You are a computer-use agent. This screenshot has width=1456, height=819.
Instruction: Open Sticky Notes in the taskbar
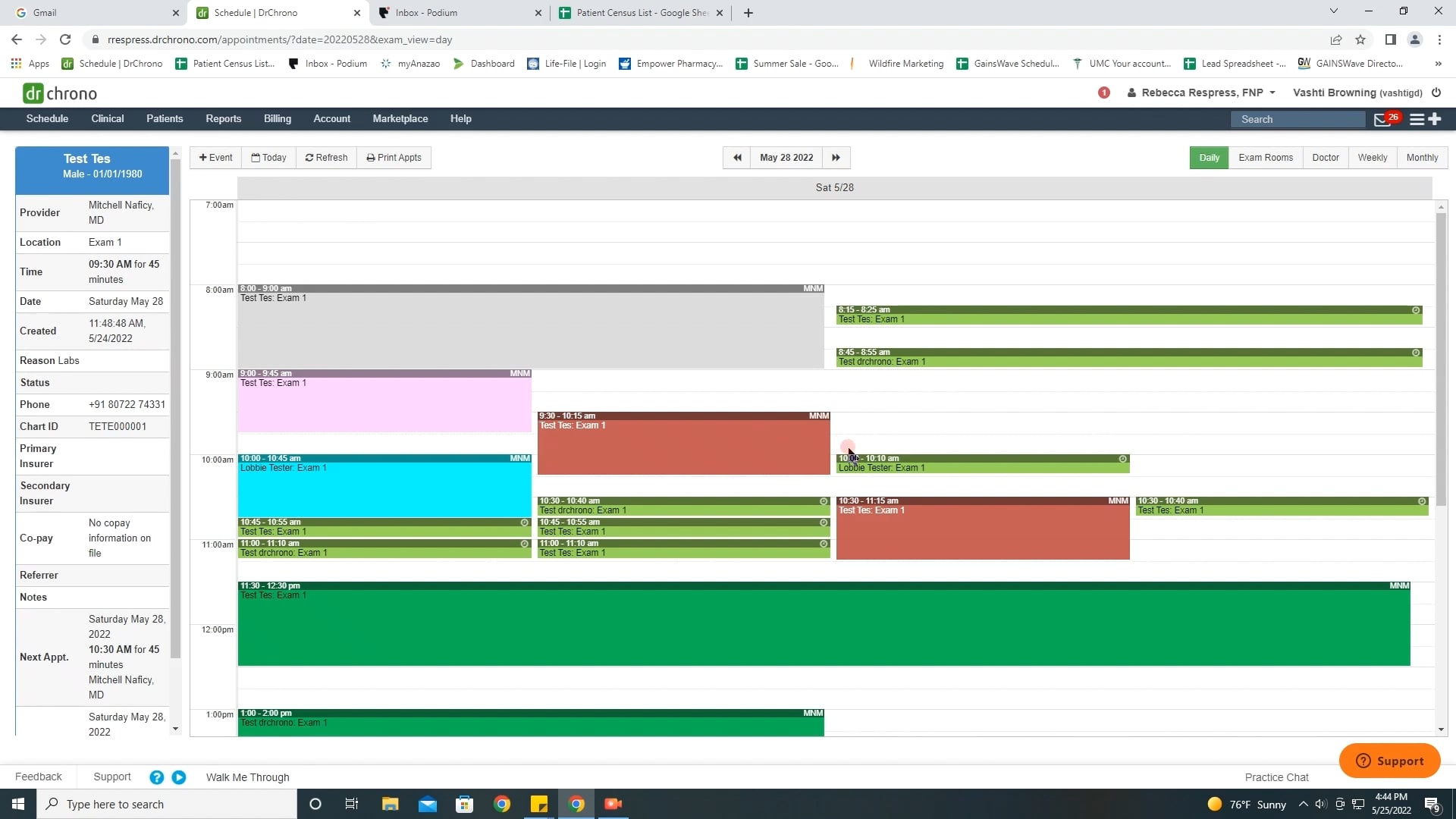pyautogui.click(x=539, y=804)
